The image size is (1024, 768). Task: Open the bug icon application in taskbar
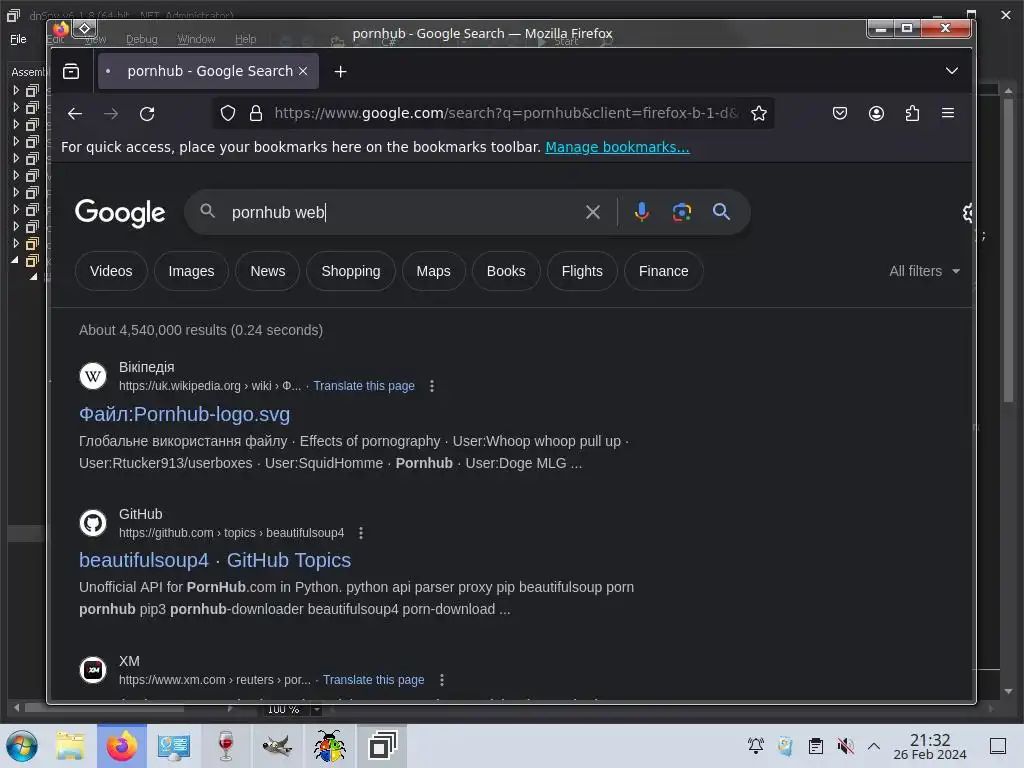pos(329,746)
